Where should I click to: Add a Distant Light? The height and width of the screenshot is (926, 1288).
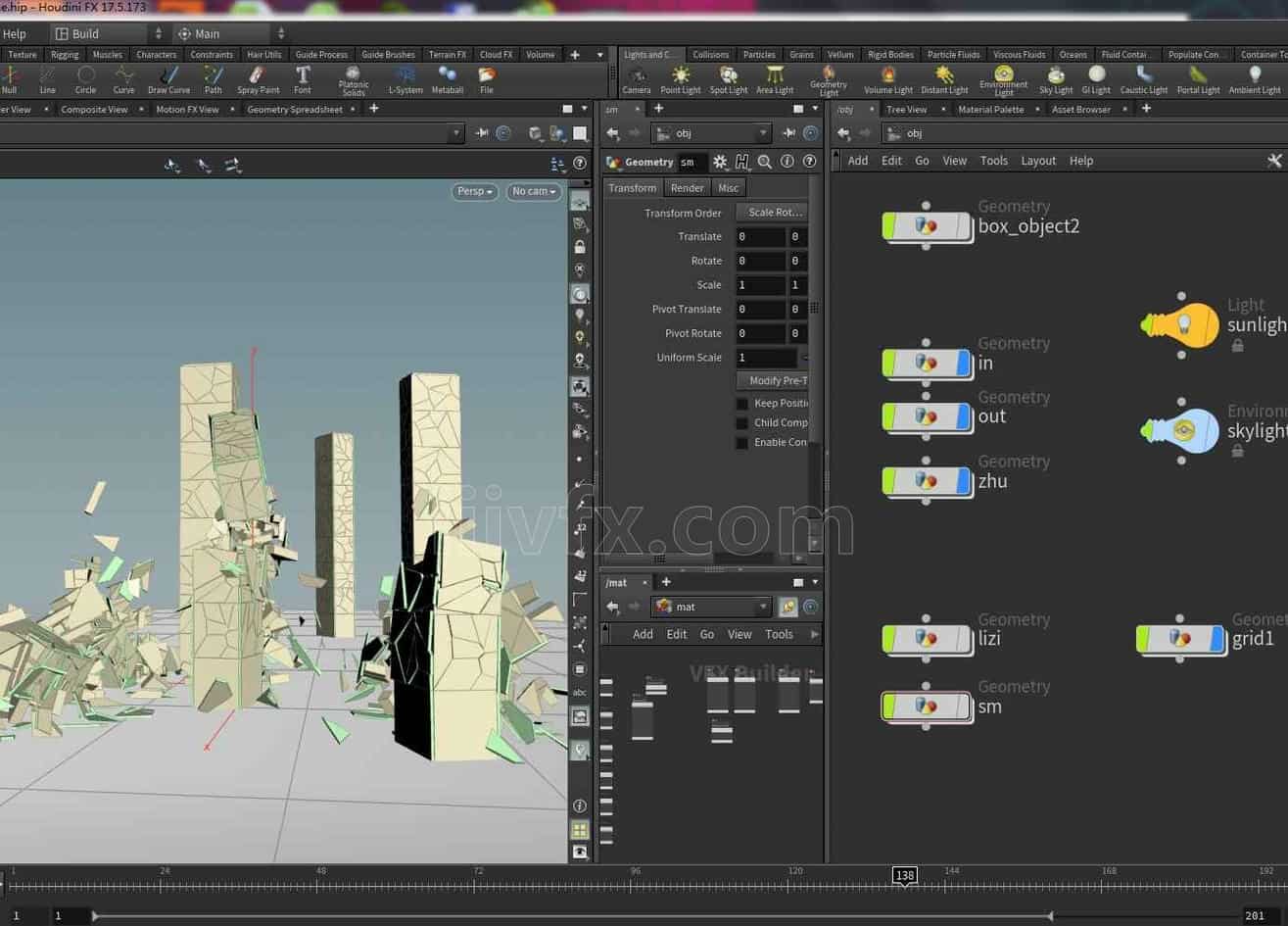[x=944, y=80]
